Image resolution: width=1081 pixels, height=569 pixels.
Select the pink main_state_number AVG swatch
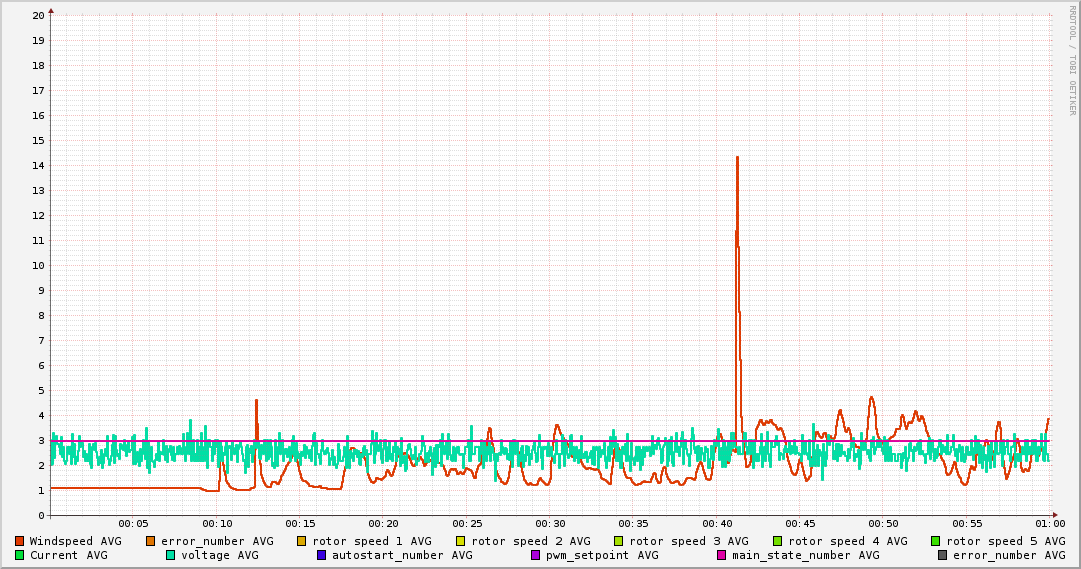(x=721, y=555)
